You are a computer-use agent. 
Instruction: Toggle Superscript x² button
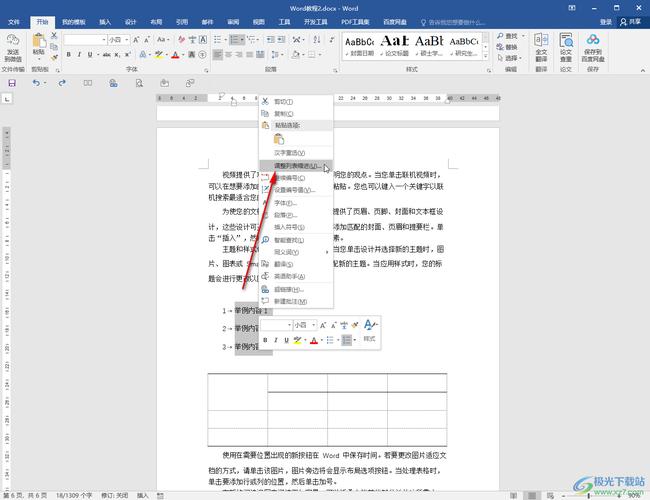pyautogui.click(x=128, y=54)
